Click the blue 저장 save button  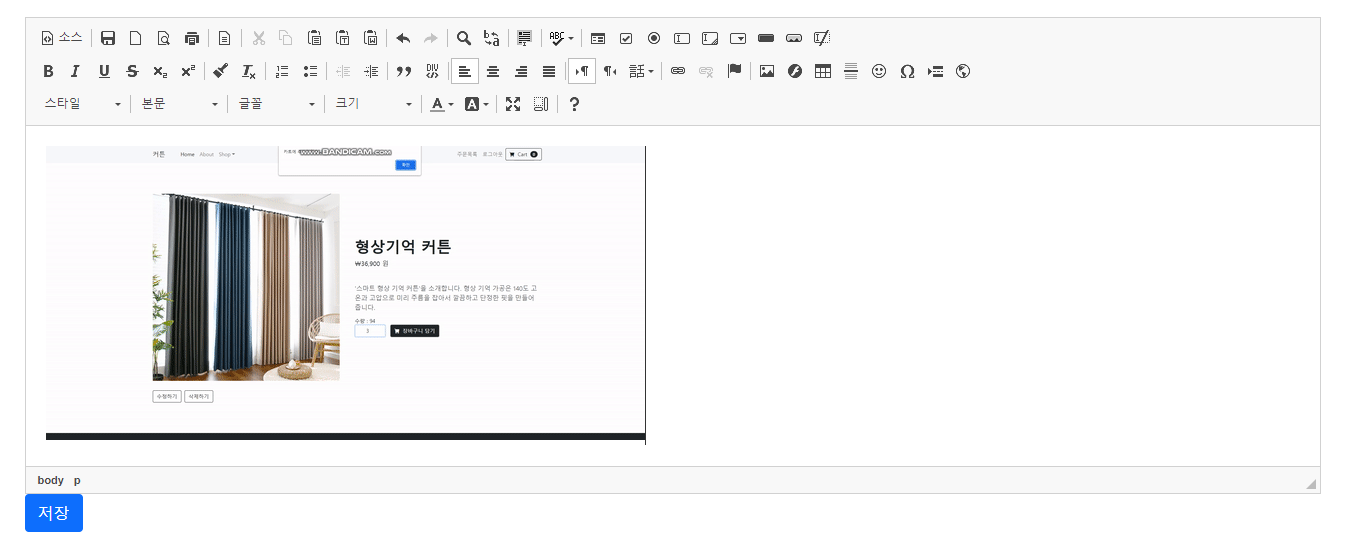coord(54,513)
